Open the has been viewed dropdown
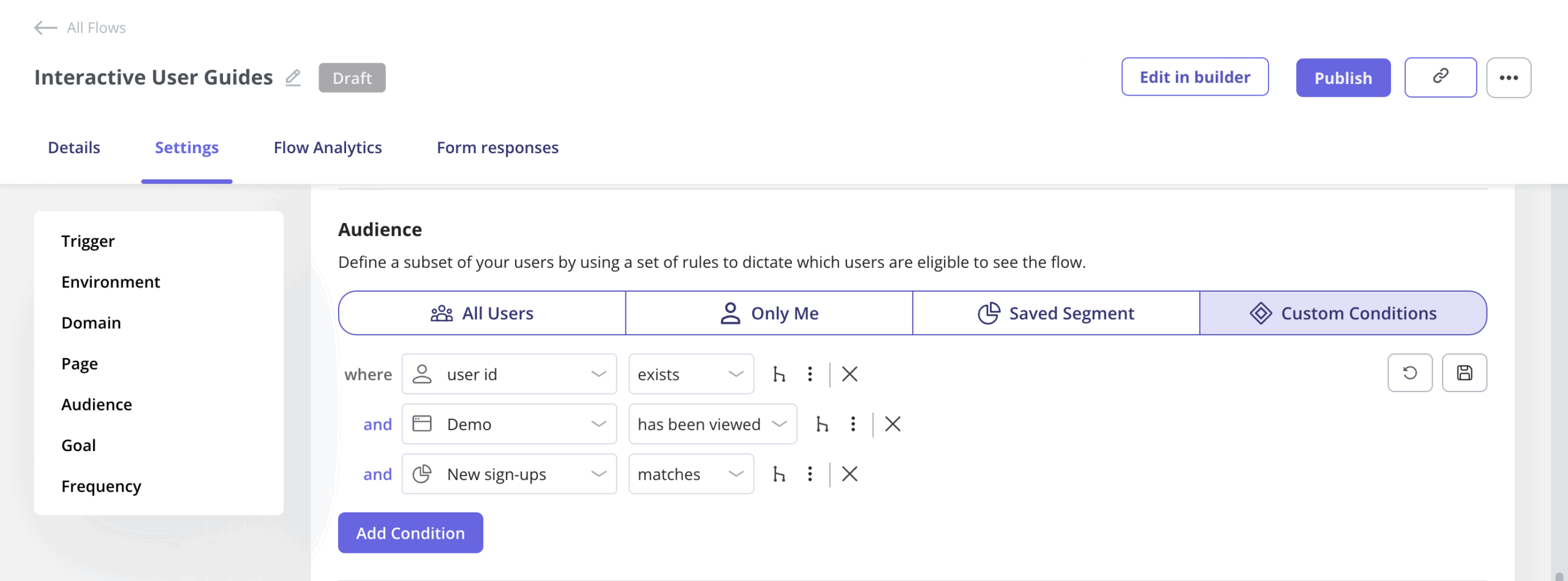 tap(712, 424)
